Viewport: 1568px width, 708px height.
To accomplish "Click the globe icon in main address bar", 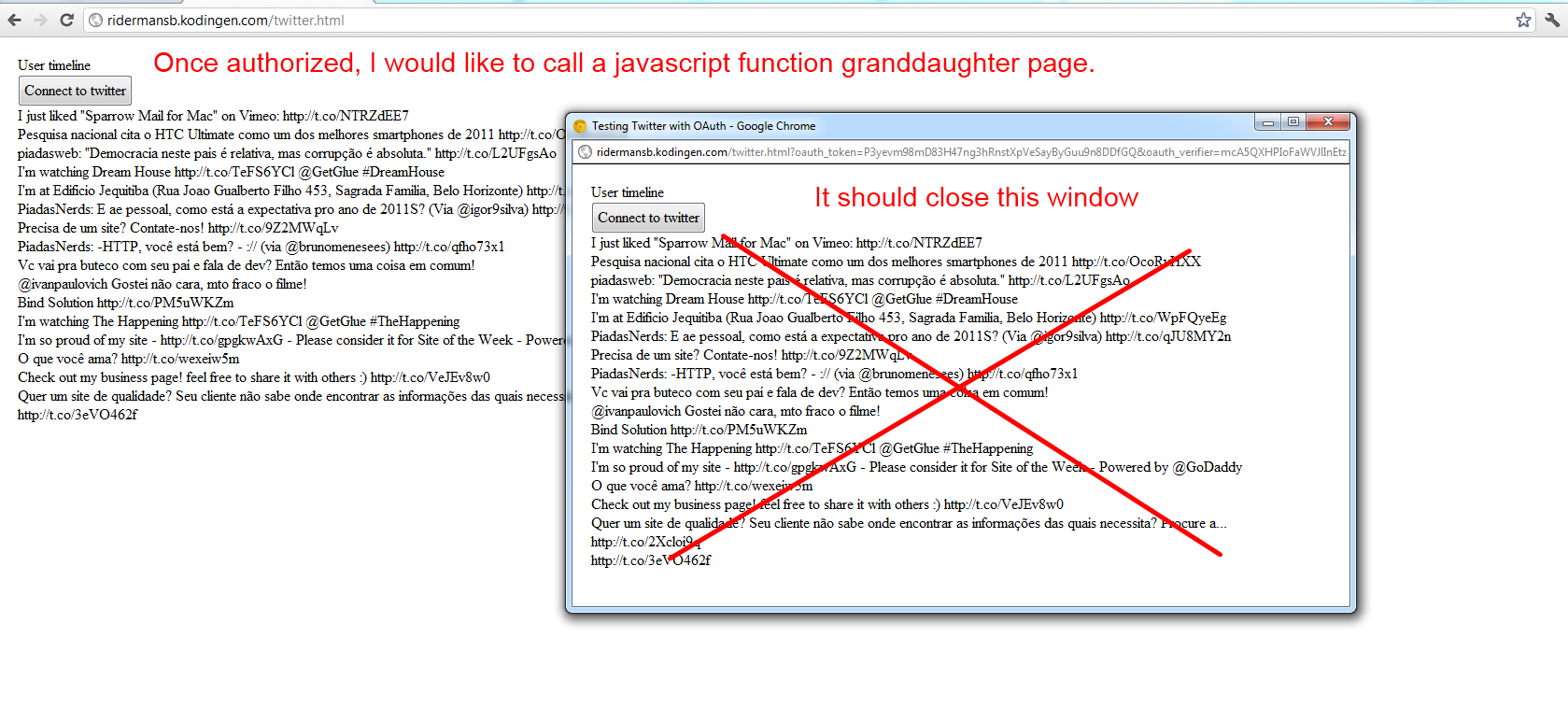I will pyautogui.click(x=95, y=21).
